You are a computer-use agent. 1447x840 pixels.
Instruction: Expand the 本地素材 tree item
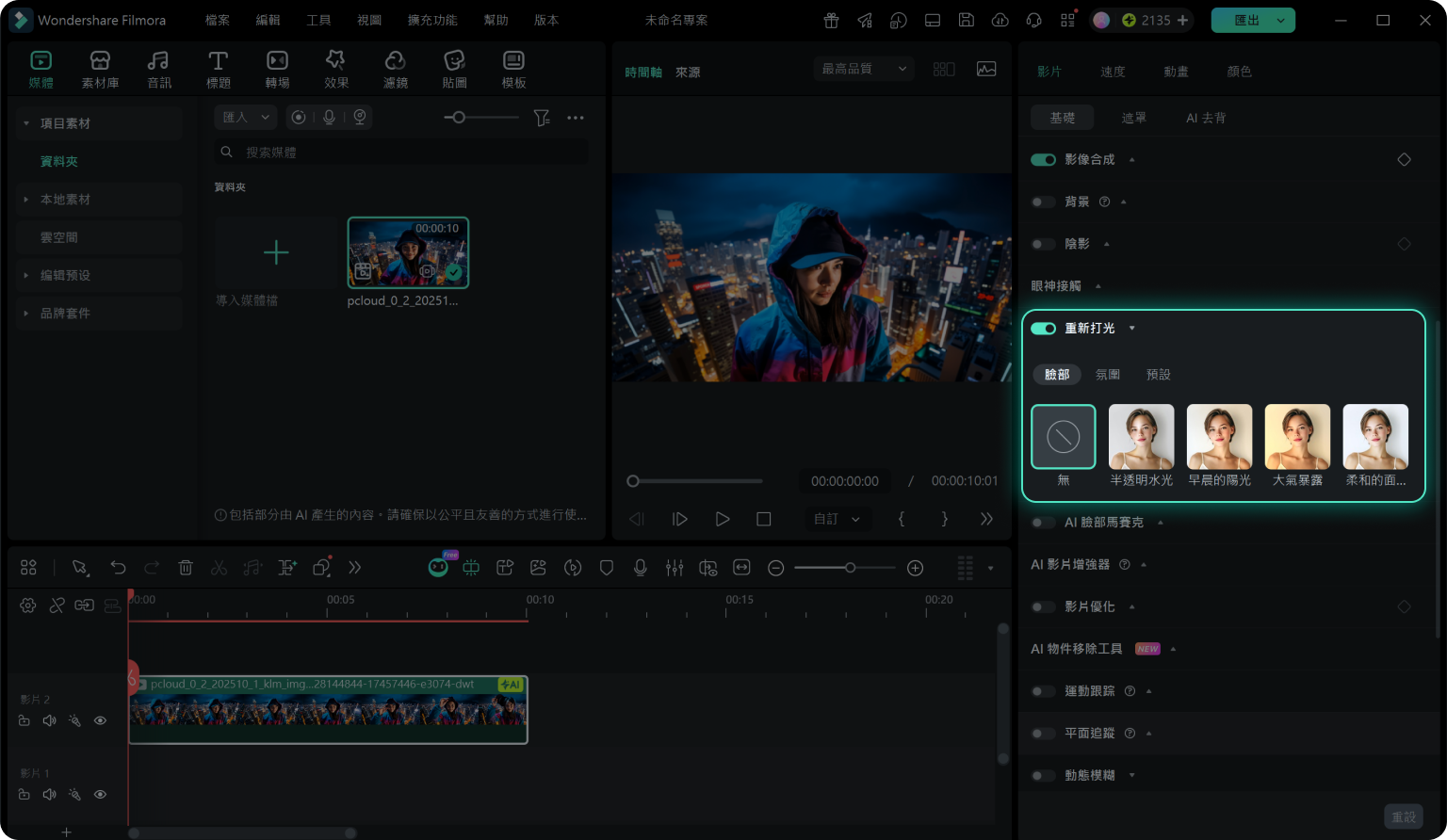point(26,200)
